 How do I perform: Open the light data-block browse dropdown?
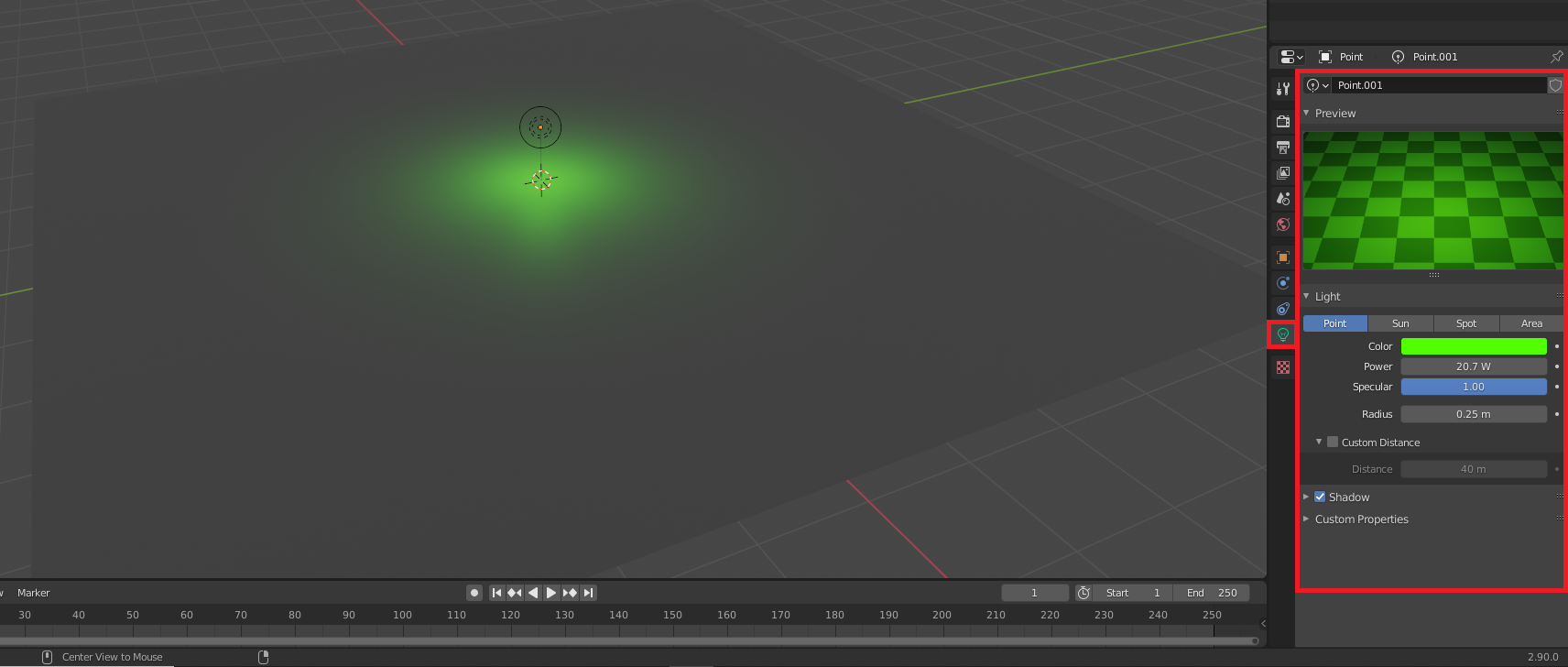pyautogui.click(x=1318, y=85)
